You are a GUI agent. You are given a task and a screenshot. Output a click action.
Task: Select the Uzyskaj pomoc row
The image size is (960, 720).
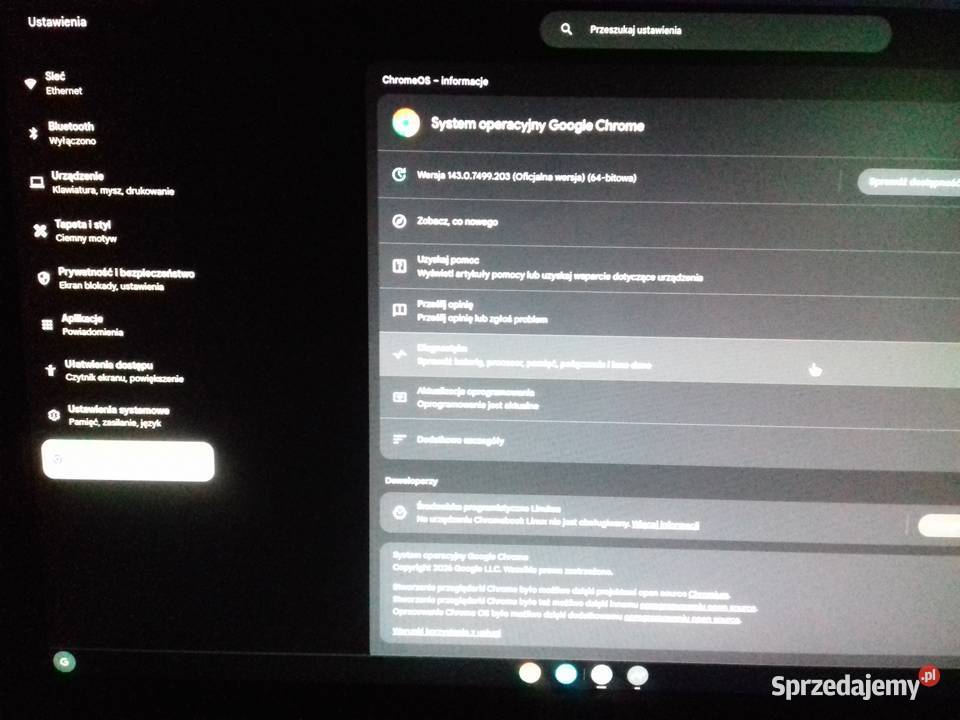point(560,268)
